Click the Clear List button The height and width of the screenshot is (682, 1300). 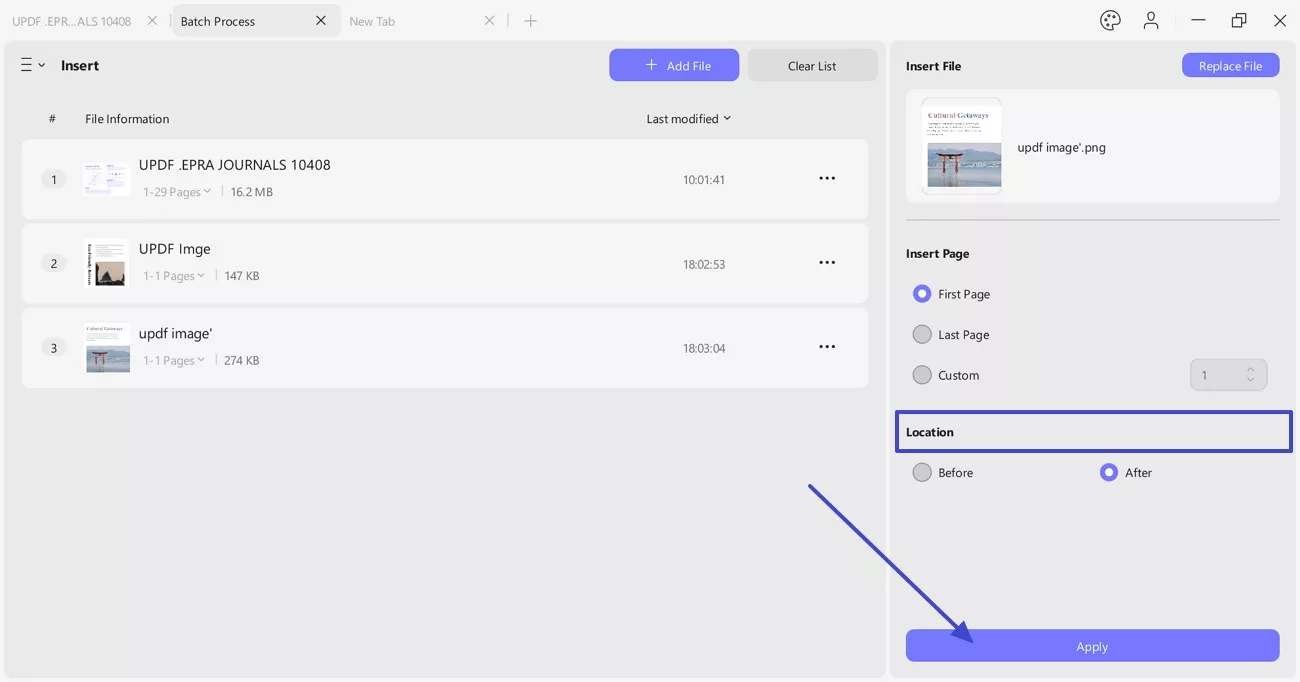812,65
